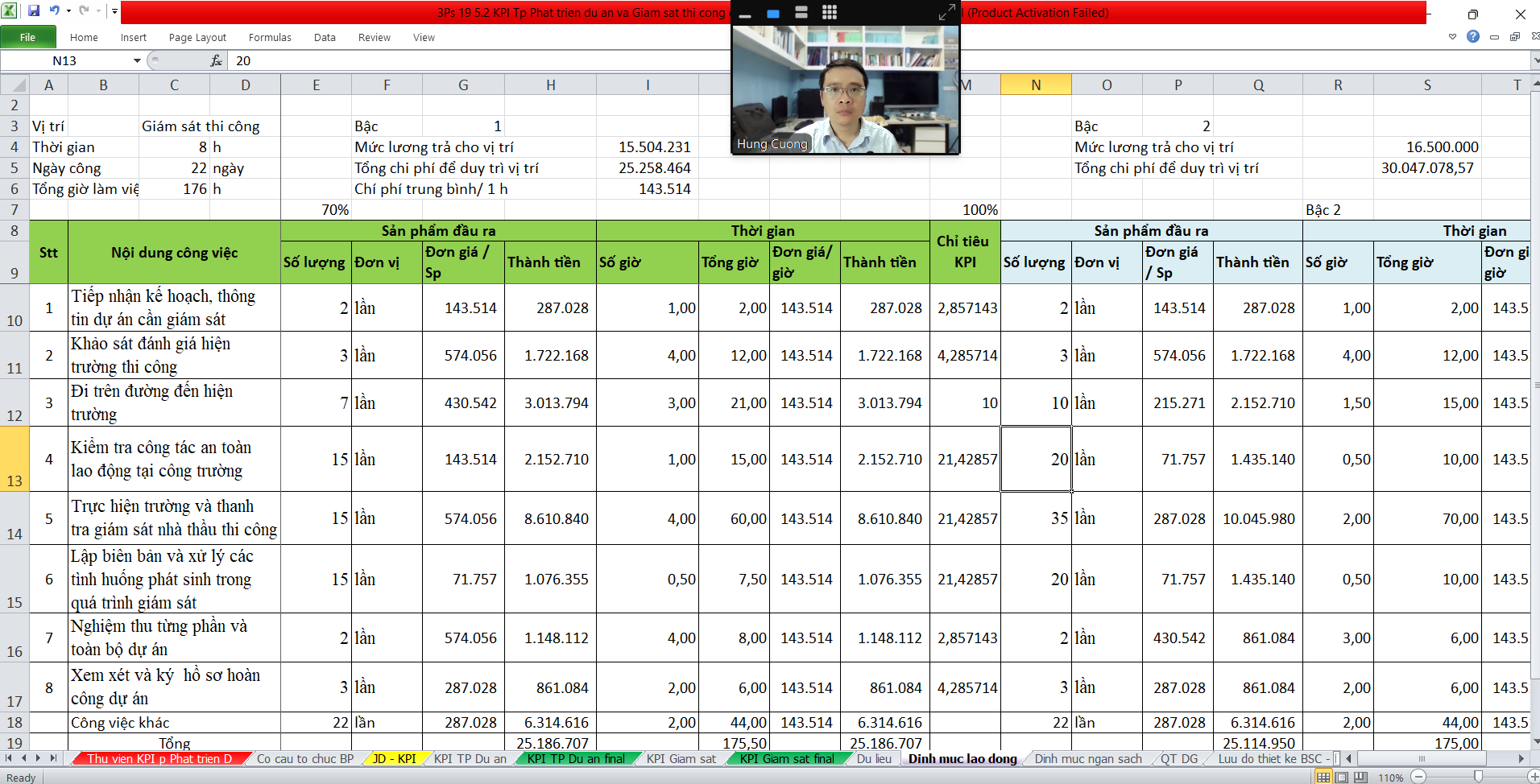Image resolution: width=1540 pixels, height=784 pixels.
Task: Expand the video overlay to fullscreen
Action: (946, 12)
